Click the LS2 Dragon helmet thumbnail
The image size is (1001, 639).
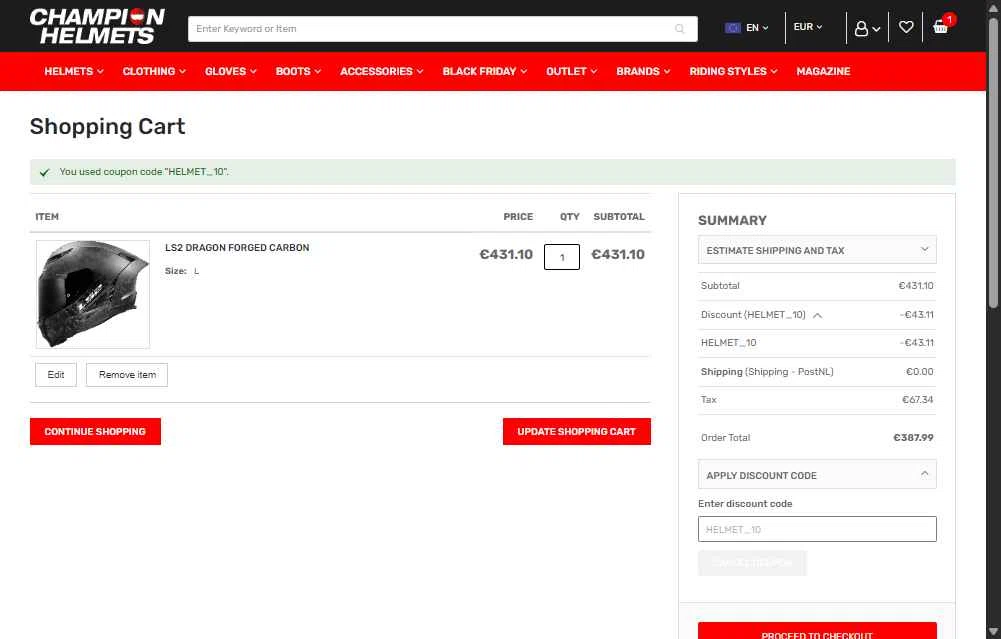[93, 294]
